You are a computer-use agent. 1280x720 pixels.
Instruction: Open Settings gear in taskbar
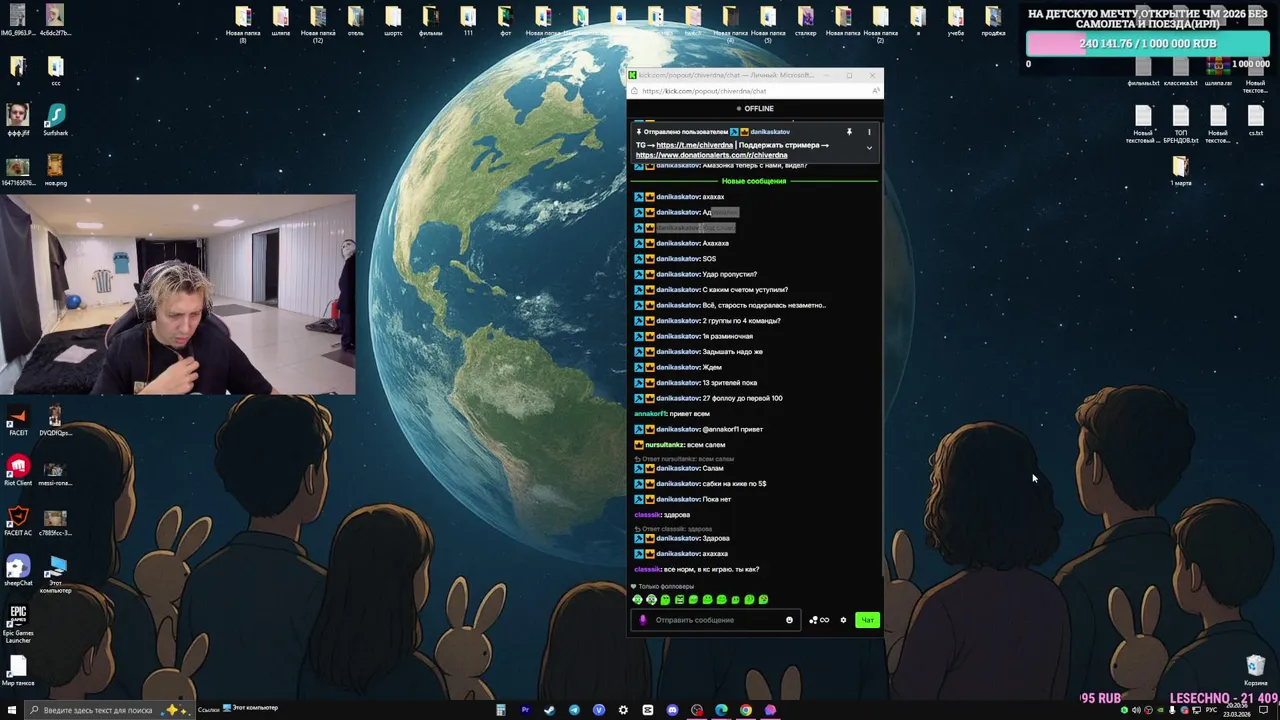[623, 710]
